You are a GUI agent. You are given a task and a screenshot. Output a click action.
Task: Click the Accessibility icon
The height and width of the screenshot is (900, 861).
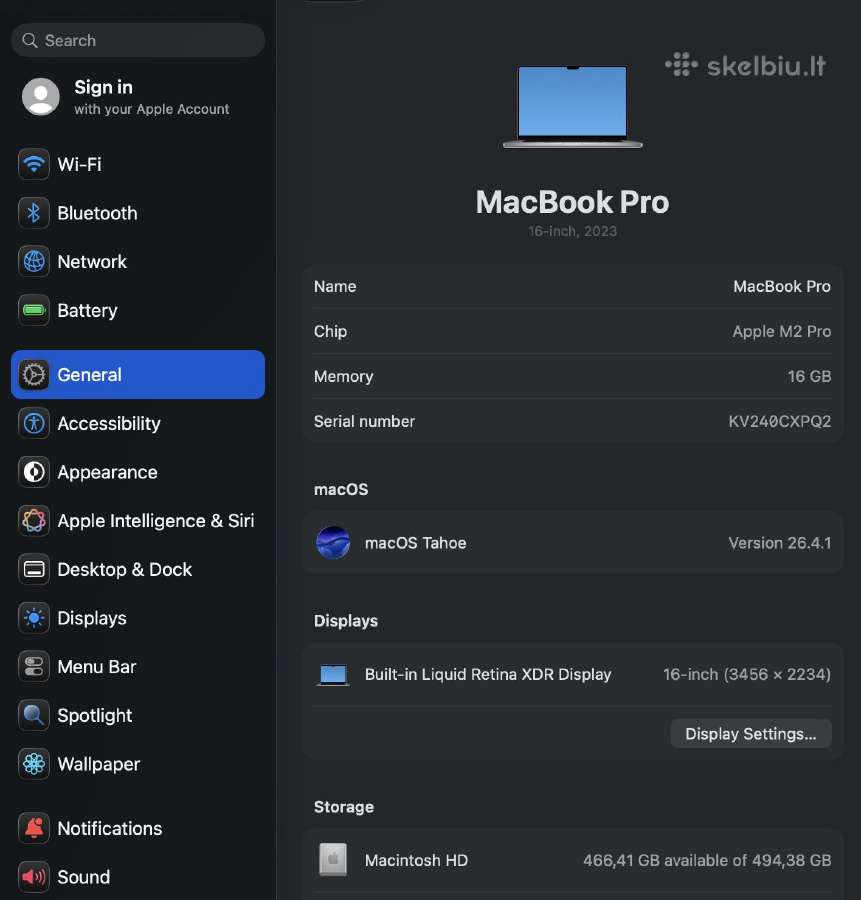[34, 424]
